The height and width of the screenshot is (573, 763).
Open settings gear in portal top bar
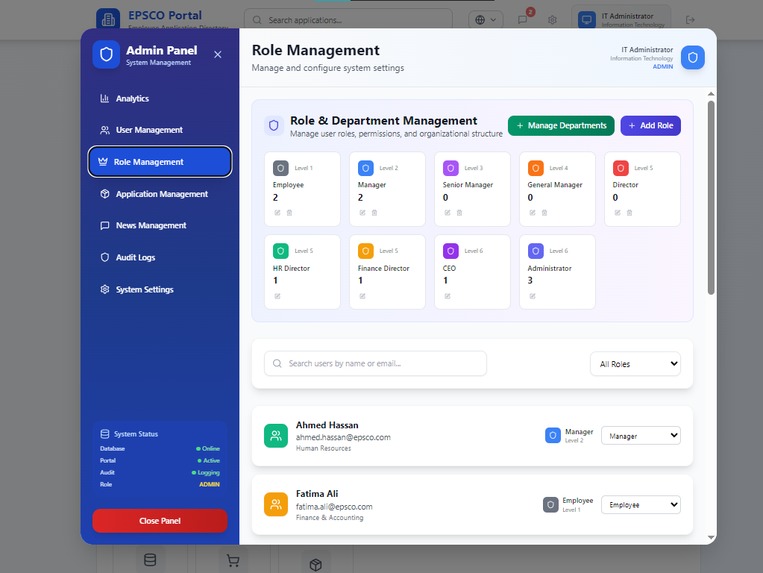click(552, 20)
